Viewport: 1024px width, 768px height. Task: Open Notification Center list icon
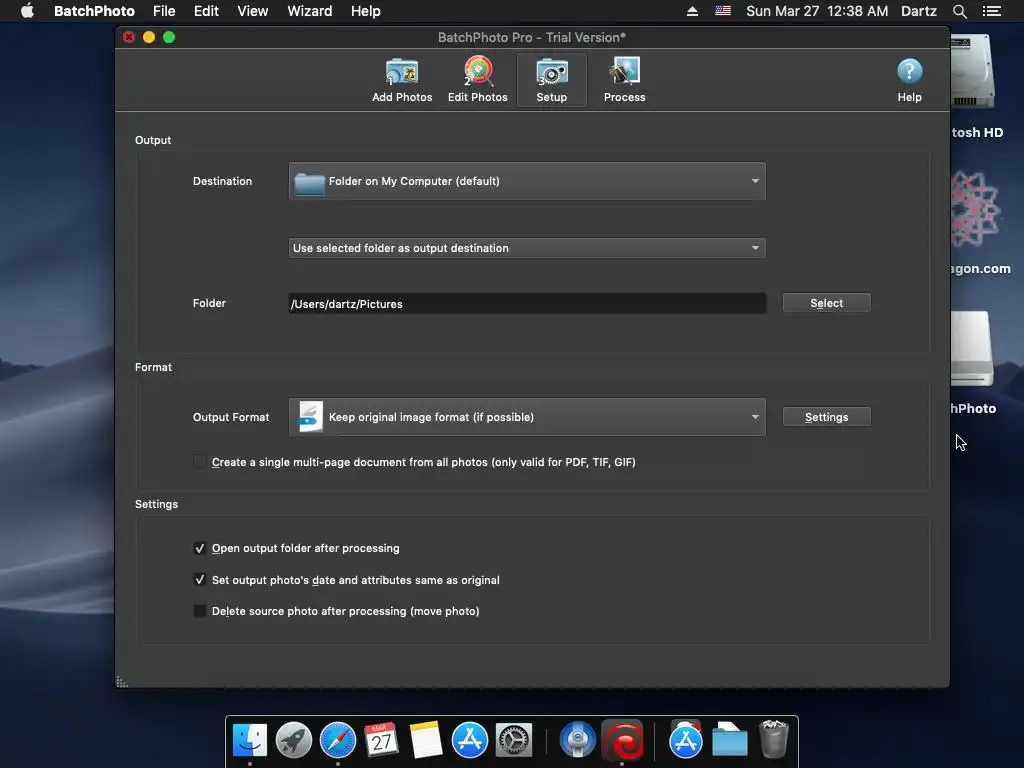point(991,11)
